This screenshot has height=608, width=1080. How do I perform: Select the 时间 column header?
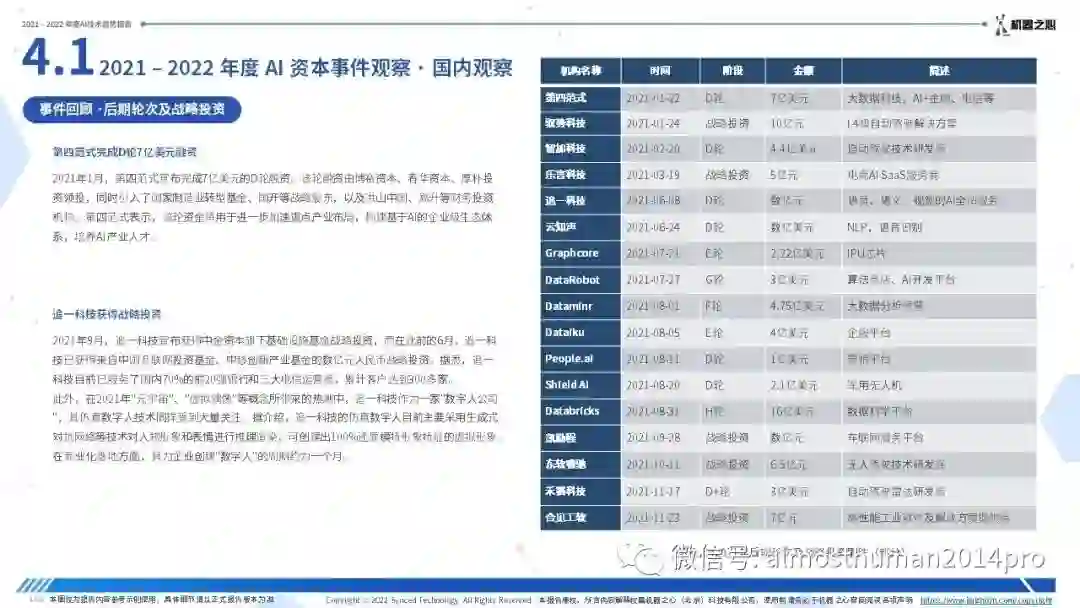[x=660, y=71]
